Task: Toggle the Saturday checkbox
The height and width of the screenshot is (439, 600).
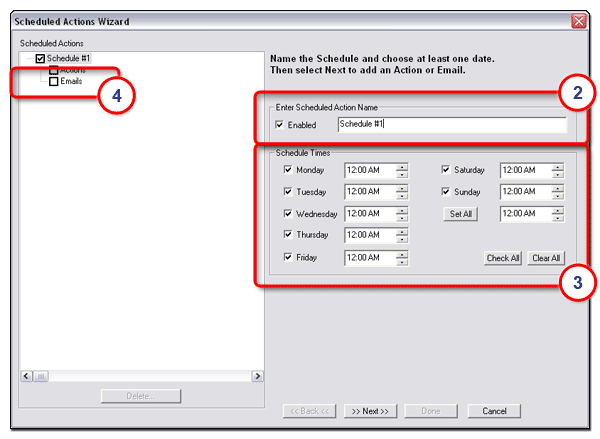Action: click(x=446, y=171)
